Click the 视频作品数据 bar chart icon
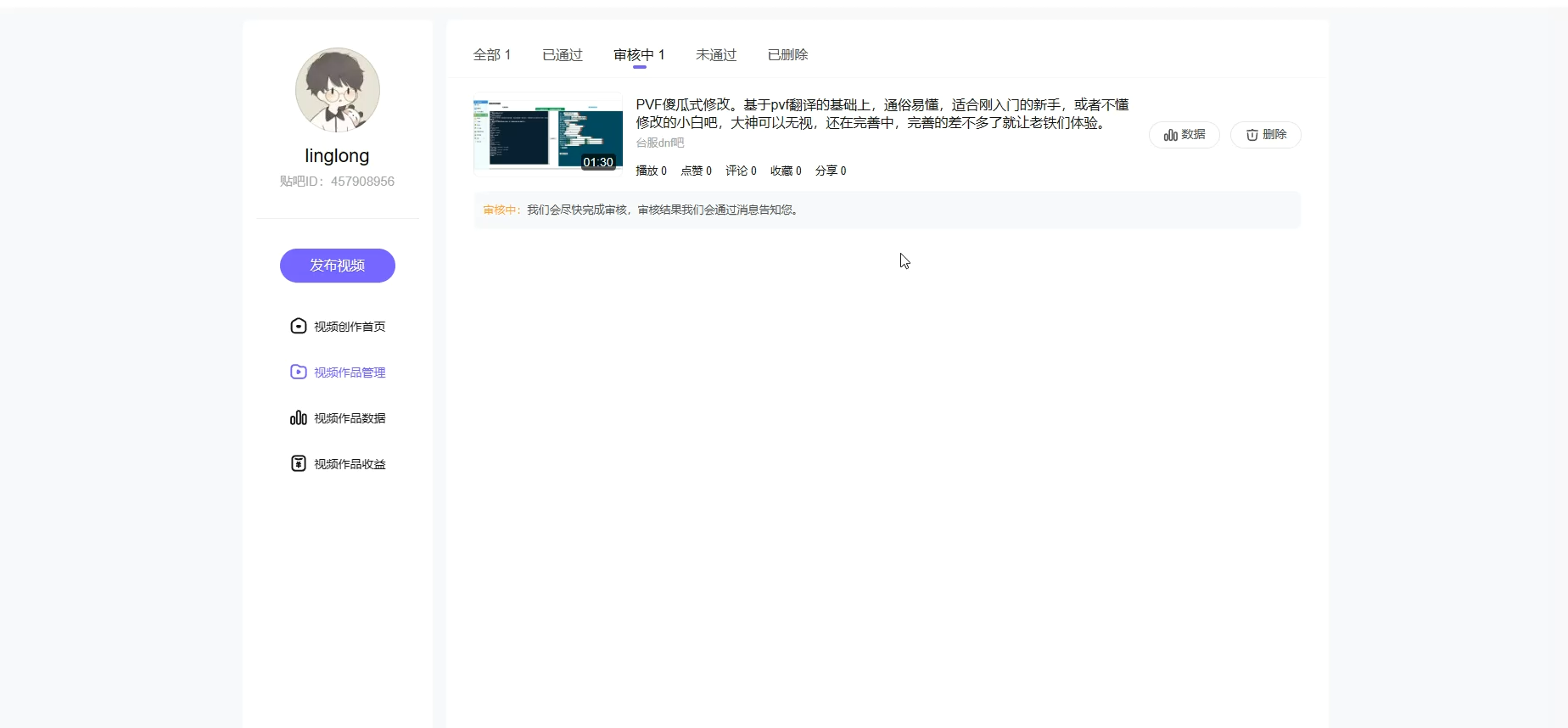The width and height of the screenshot is (1568, 728). (x=299, y=417)
